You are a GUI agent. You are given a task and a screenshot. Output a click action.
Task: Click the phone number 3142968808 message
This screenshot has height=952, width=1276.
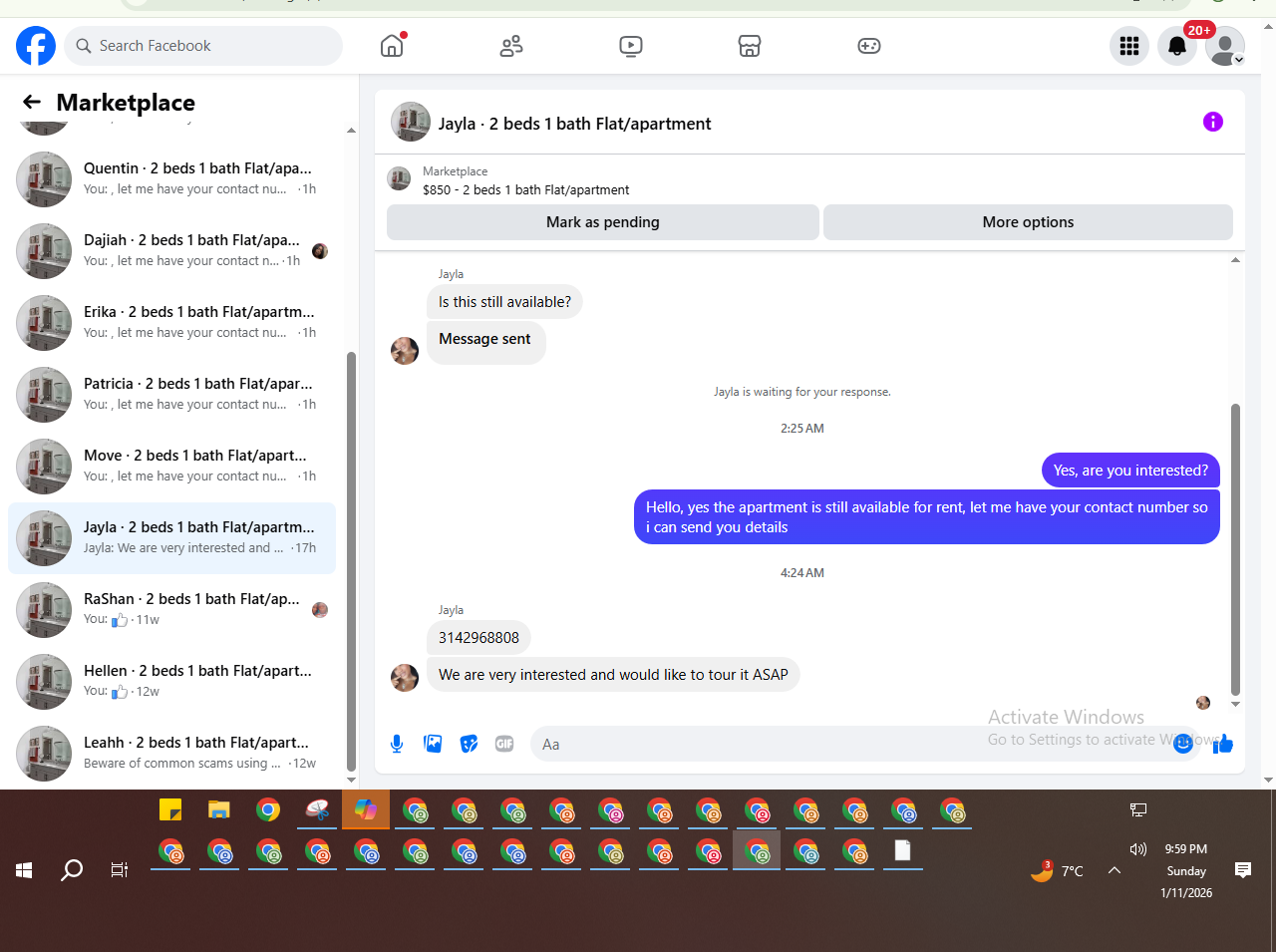coord(478,638)
